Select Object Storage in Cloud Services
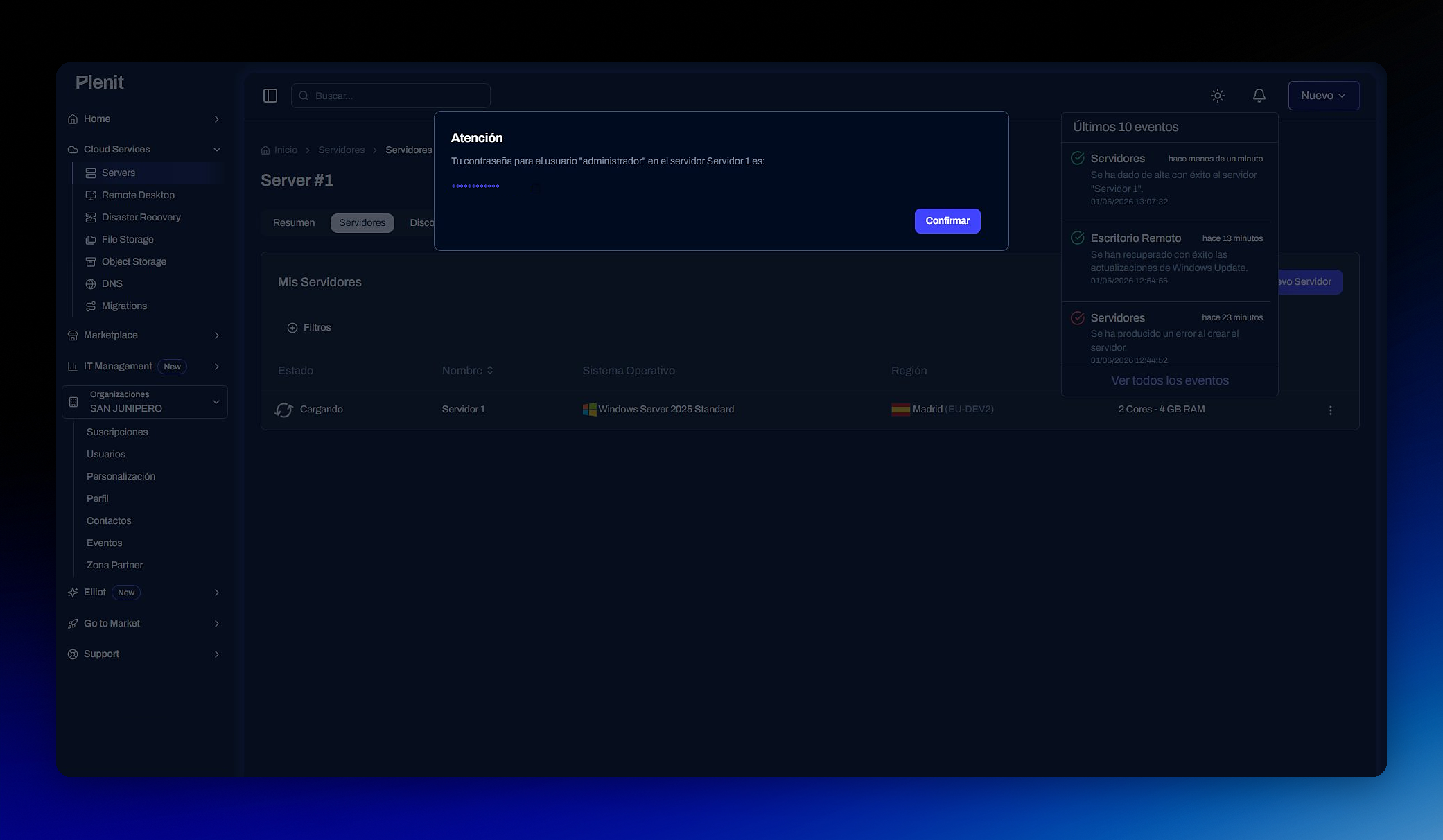 click(134, 261)
